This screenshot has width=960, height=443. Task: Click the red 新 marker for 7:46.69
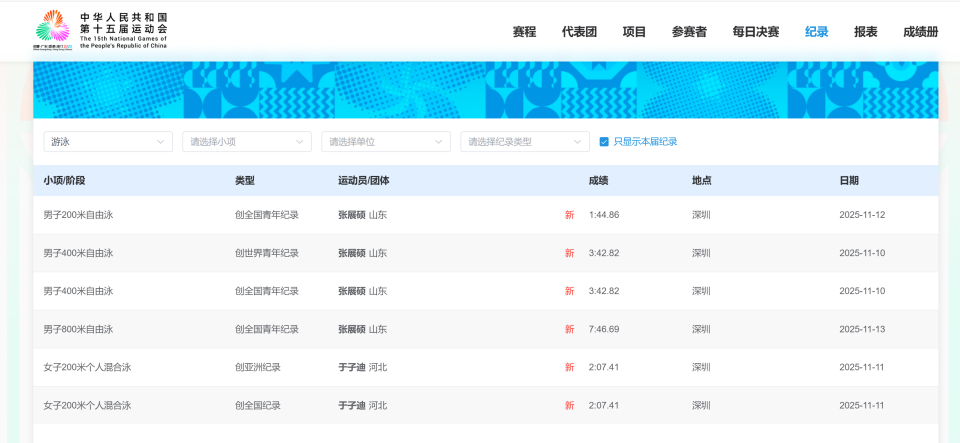(569, 330)
